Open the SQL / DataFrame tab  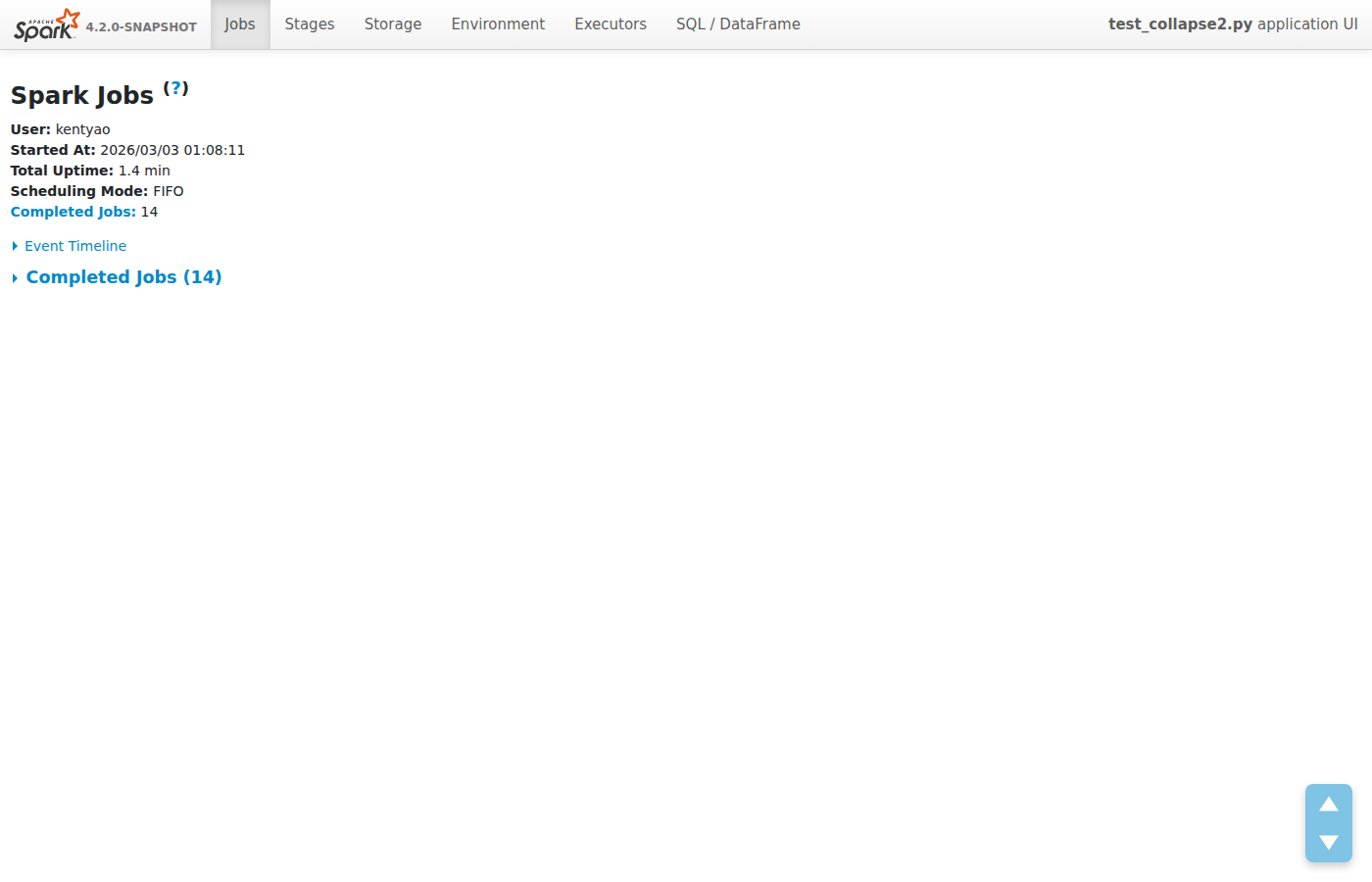[738, 24]
